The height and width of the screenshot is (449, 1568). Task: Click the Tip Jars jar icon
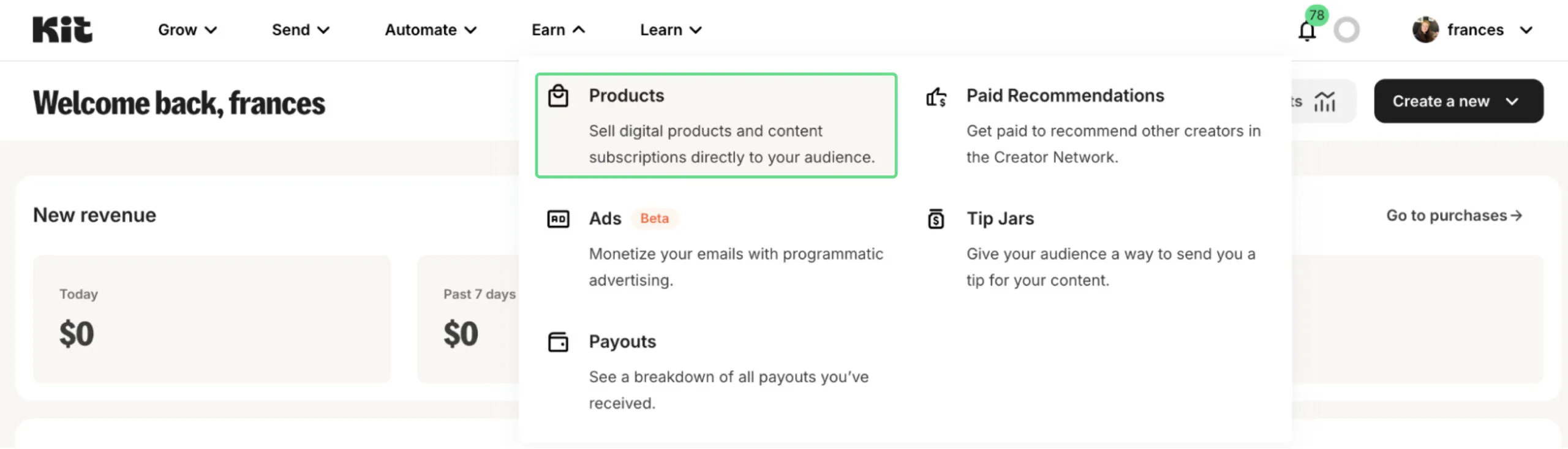(936, 219)
